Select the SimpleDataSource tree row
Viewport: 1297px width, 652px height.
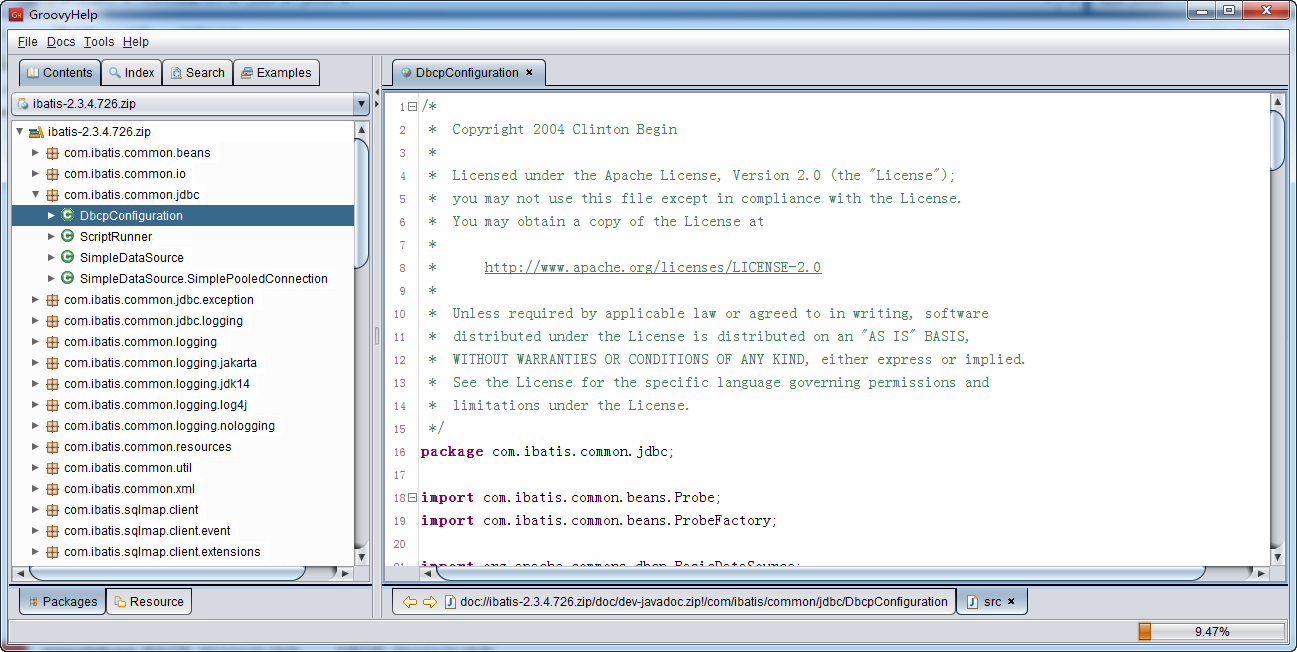click(183, 258)
